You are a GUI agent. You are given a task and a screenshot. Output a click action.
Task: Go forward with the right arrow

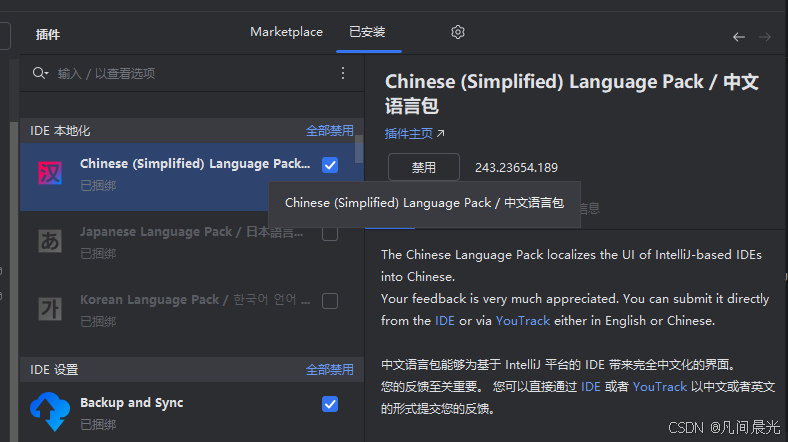765,37
